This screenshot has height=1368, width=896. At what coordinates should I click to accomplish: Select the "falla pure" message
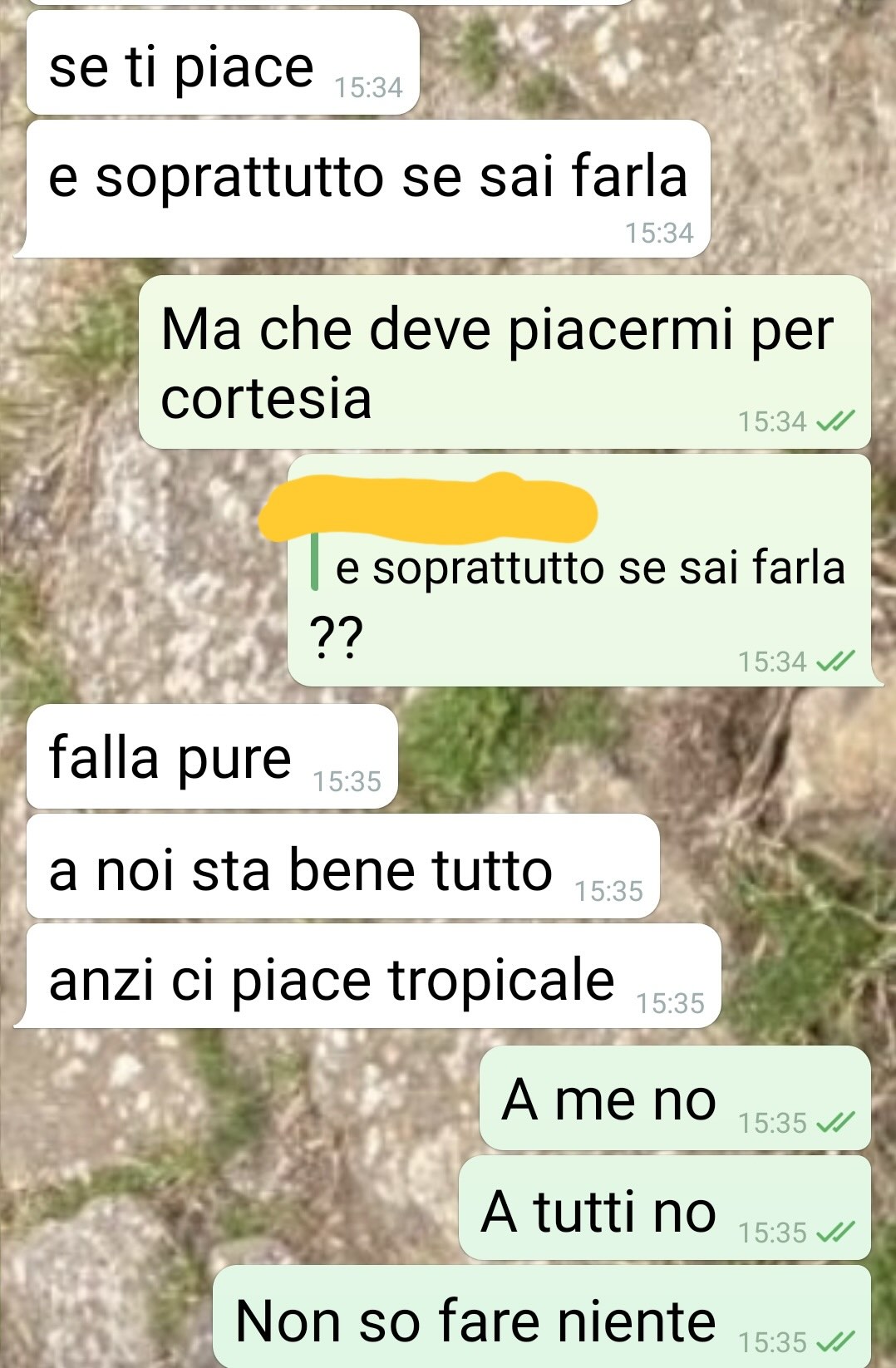tap(212, 756)
